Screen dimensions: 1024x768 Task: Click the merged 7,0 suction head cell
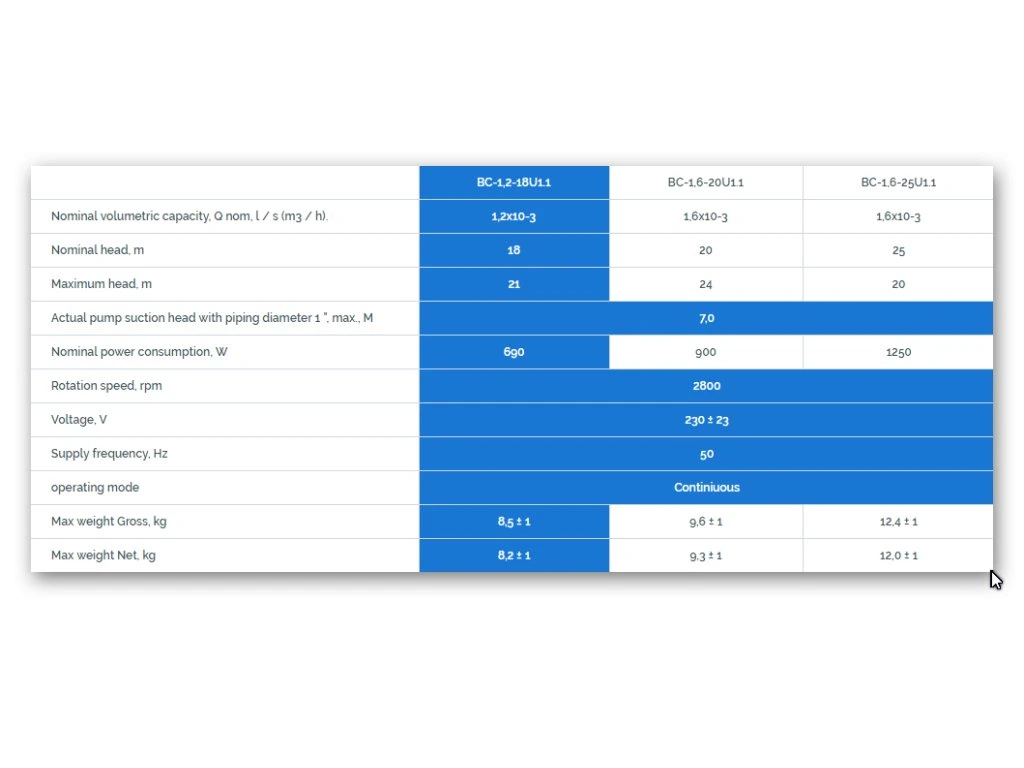pyautogui.click(x=706, y=318)
